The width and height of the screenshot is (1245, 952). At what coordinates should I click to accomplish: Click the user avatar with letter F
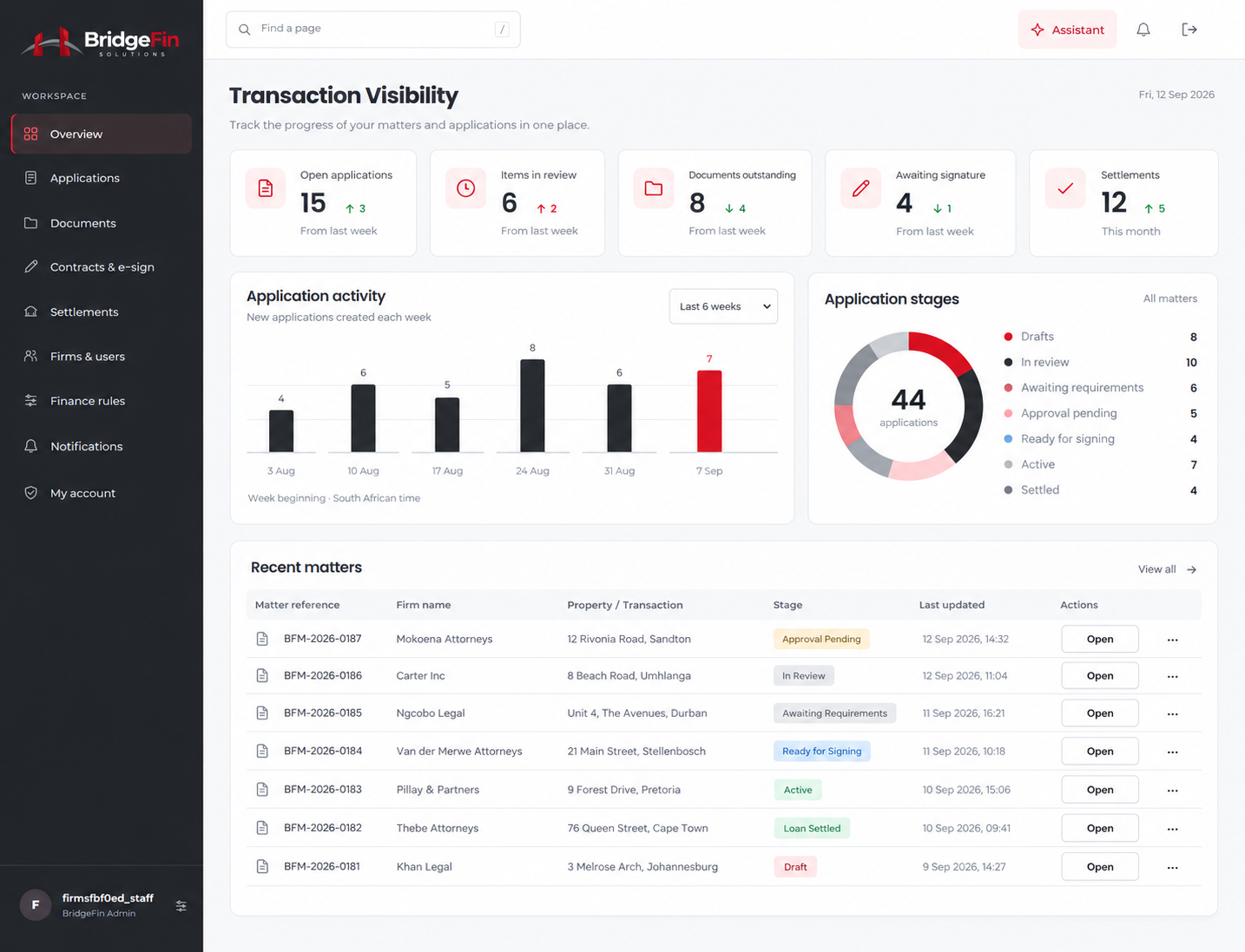click(36, 905)
